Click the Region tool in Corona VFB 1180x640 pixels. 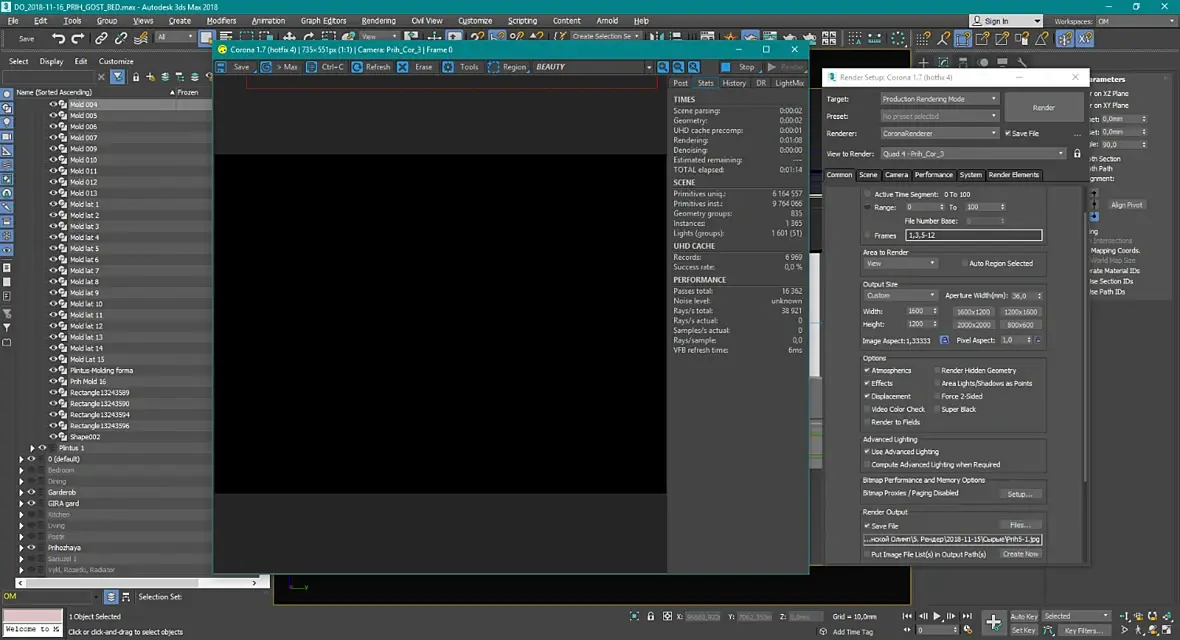[508, 67]
